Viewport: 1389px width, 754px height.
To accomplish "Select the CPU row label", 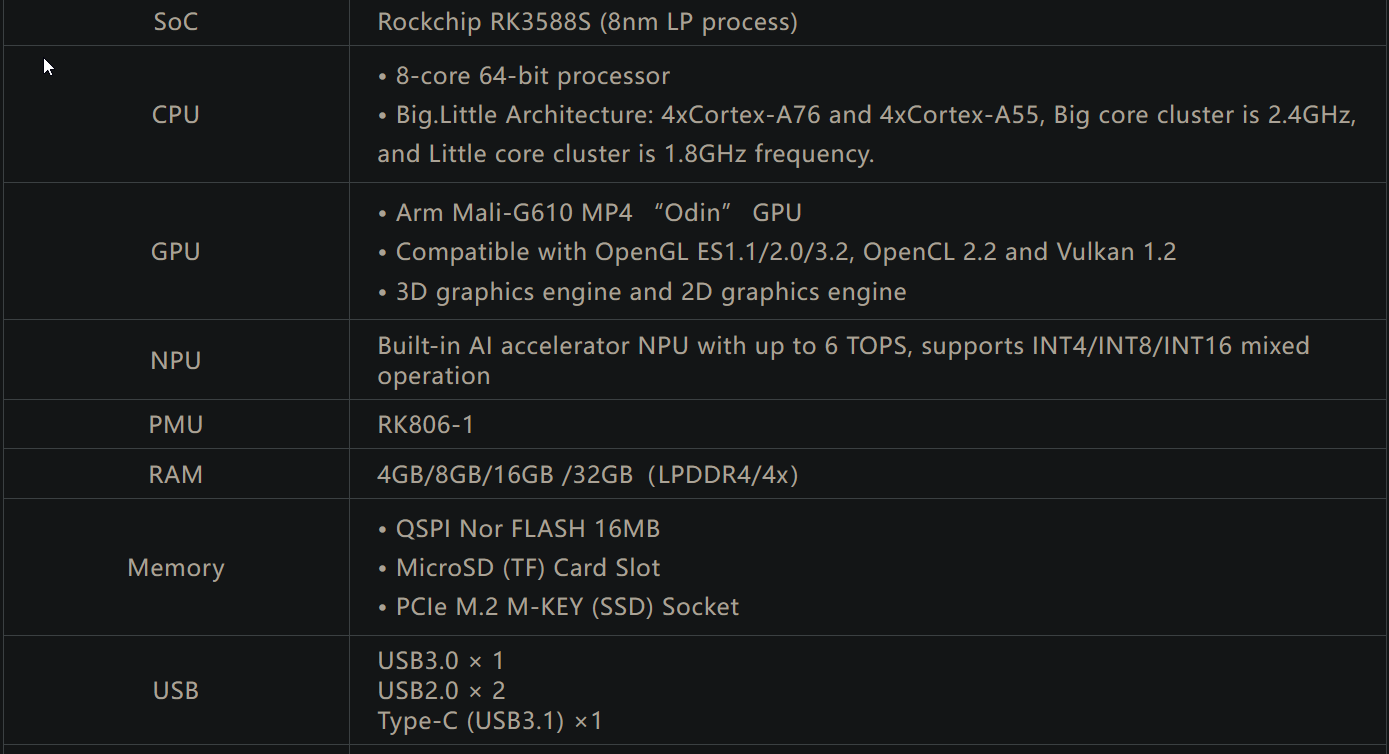I will 176,114.
